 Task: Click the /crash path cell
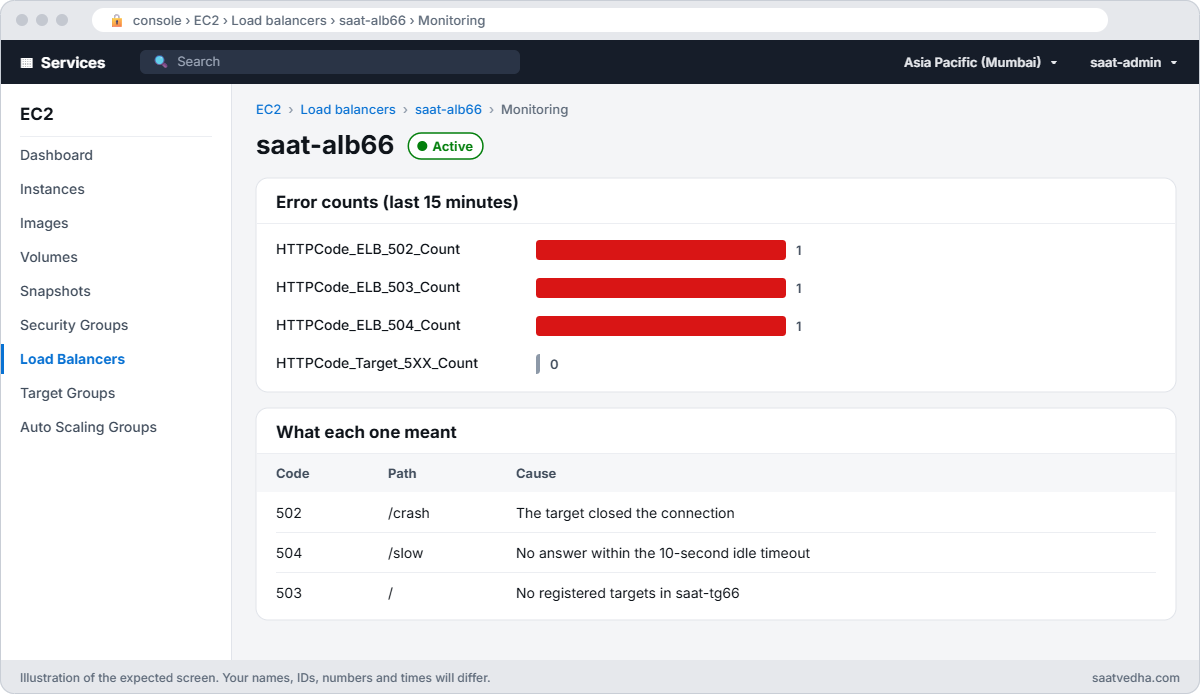409,513
